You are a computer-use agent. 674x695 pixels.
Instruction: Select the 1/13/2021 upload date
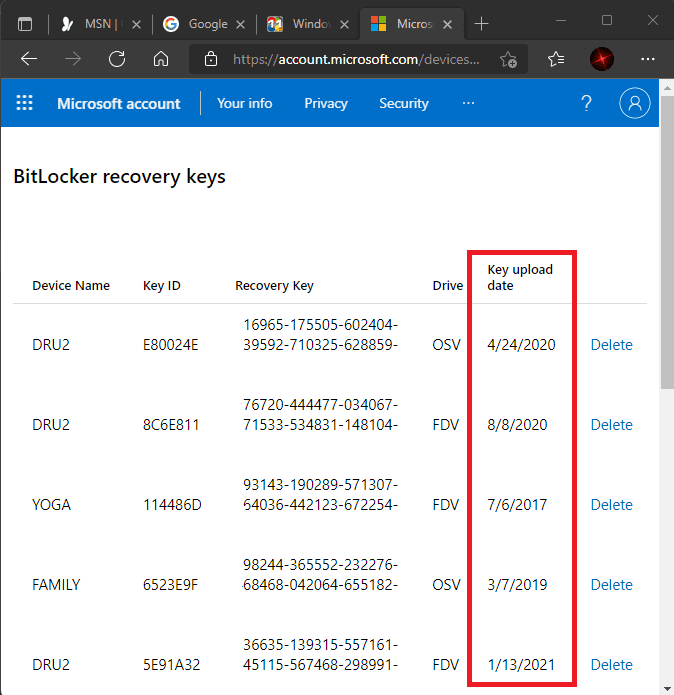[x=521, y=665]
